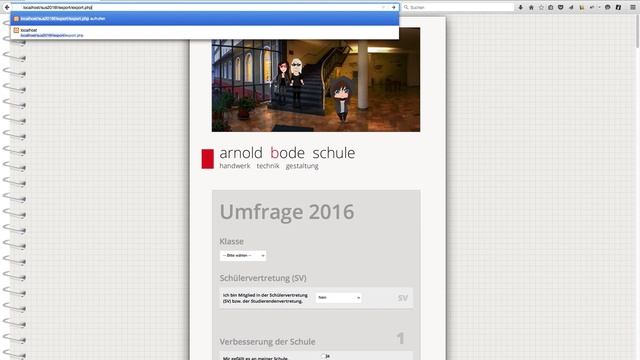Click the paper plane share icon
This screenshot has height=360, width=640.
point(571,7)
